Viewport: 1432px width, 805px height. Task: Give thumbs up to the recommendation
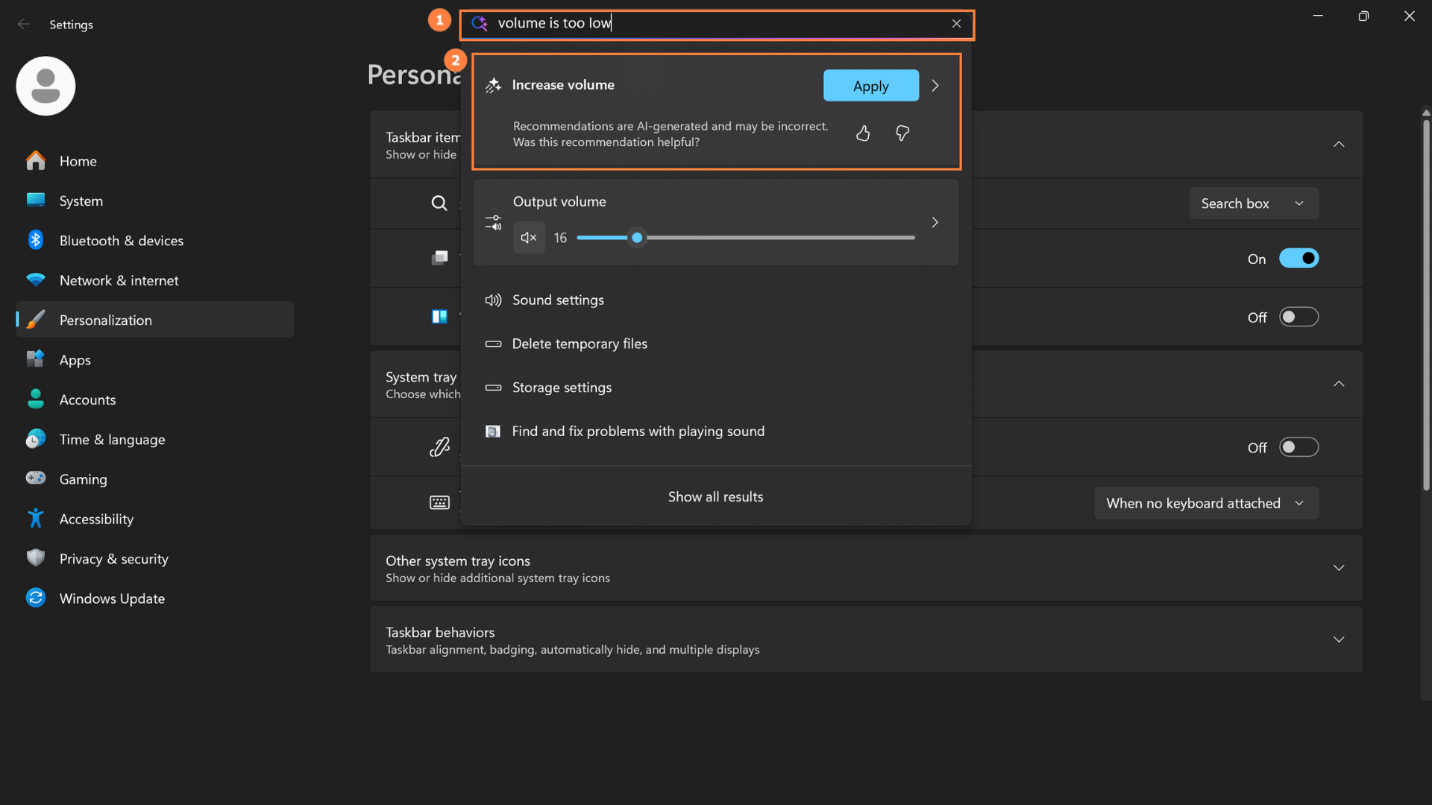[x=863, y=133]
